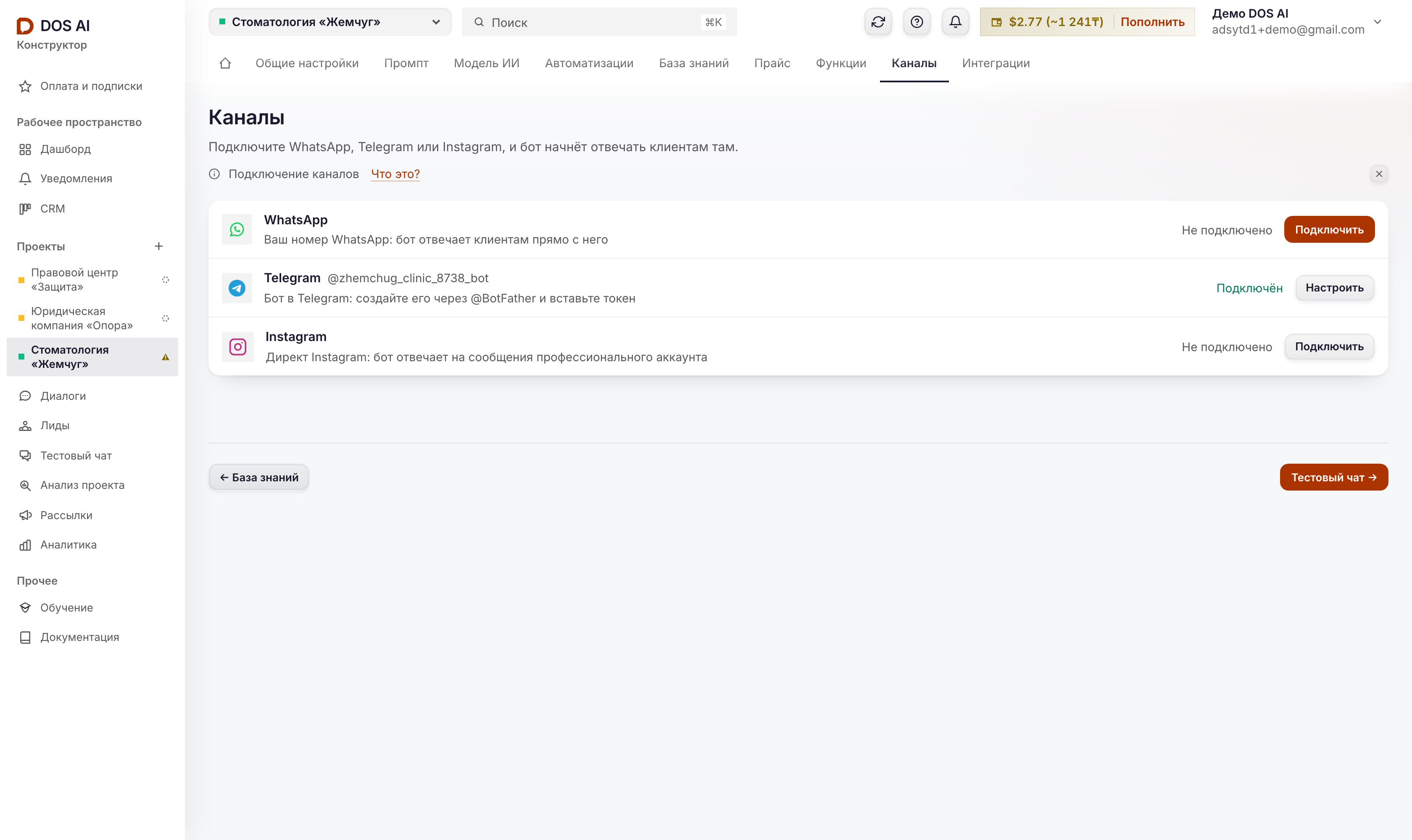Switch to the Промпт tab
The width and height of the screenshot is (1412, 840).
[406, 63]
